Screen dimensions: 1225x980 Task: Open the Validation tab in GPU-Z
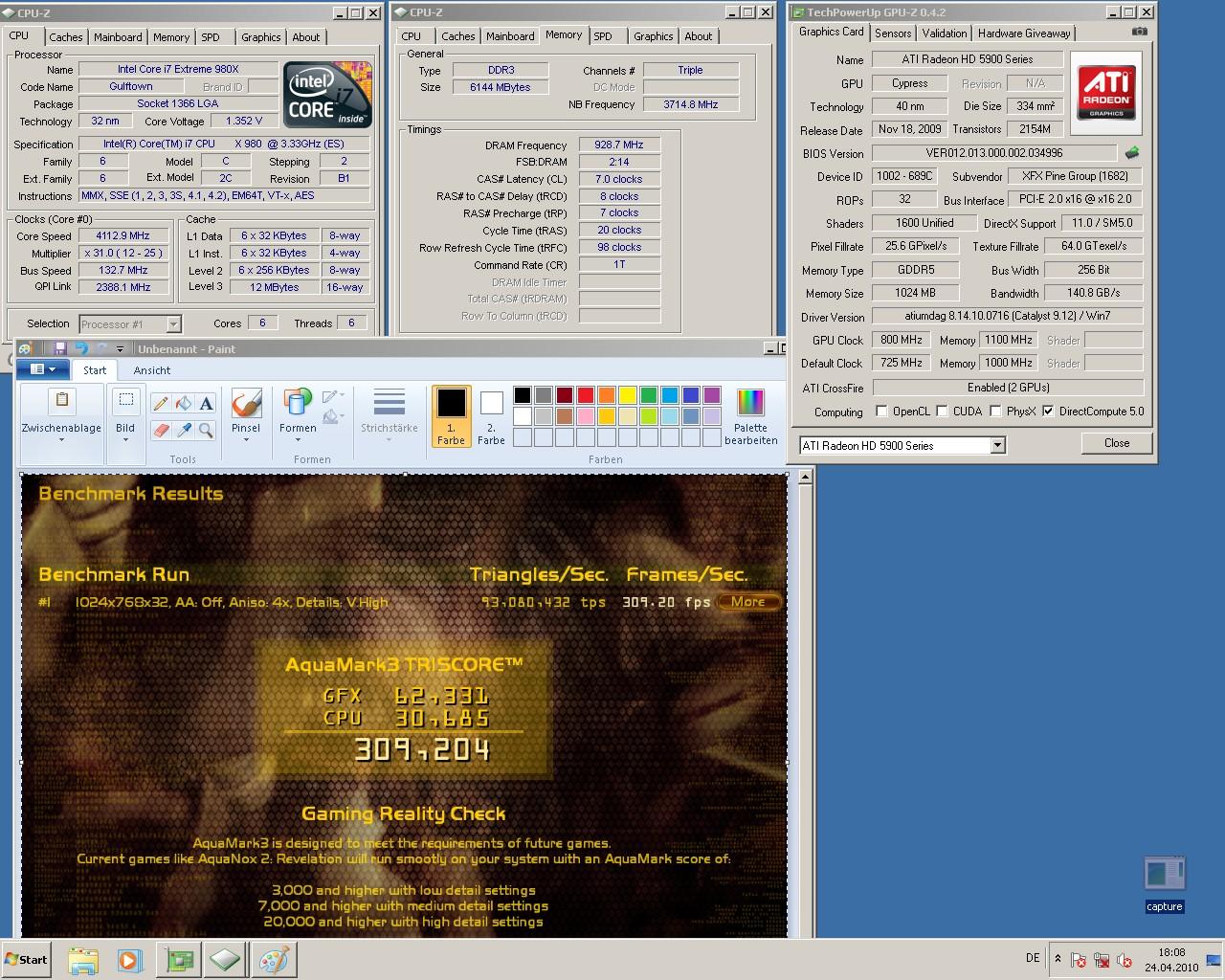[945, 33]
